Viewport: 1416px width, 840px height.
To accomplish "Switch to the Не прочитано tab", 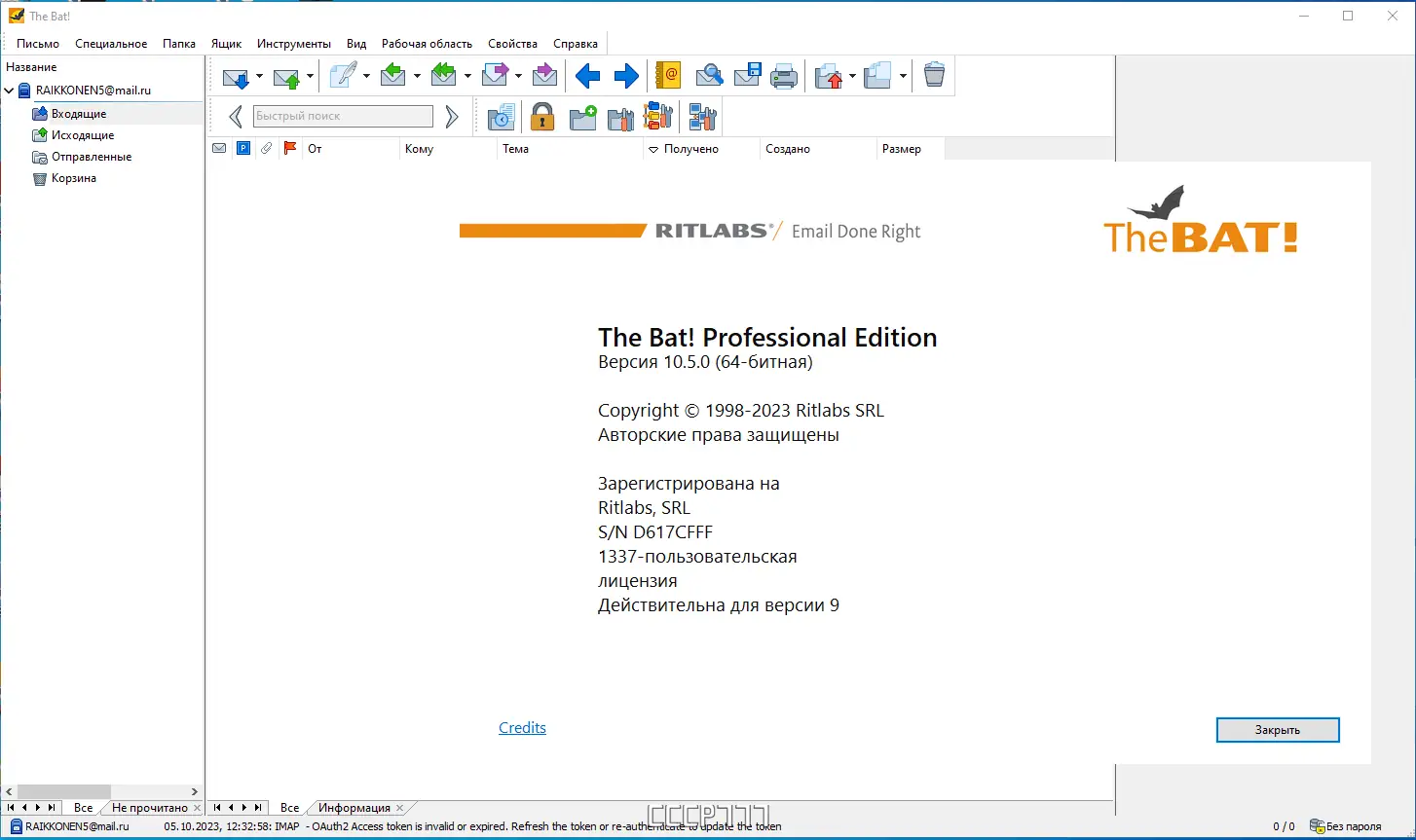I will [149, 808].
